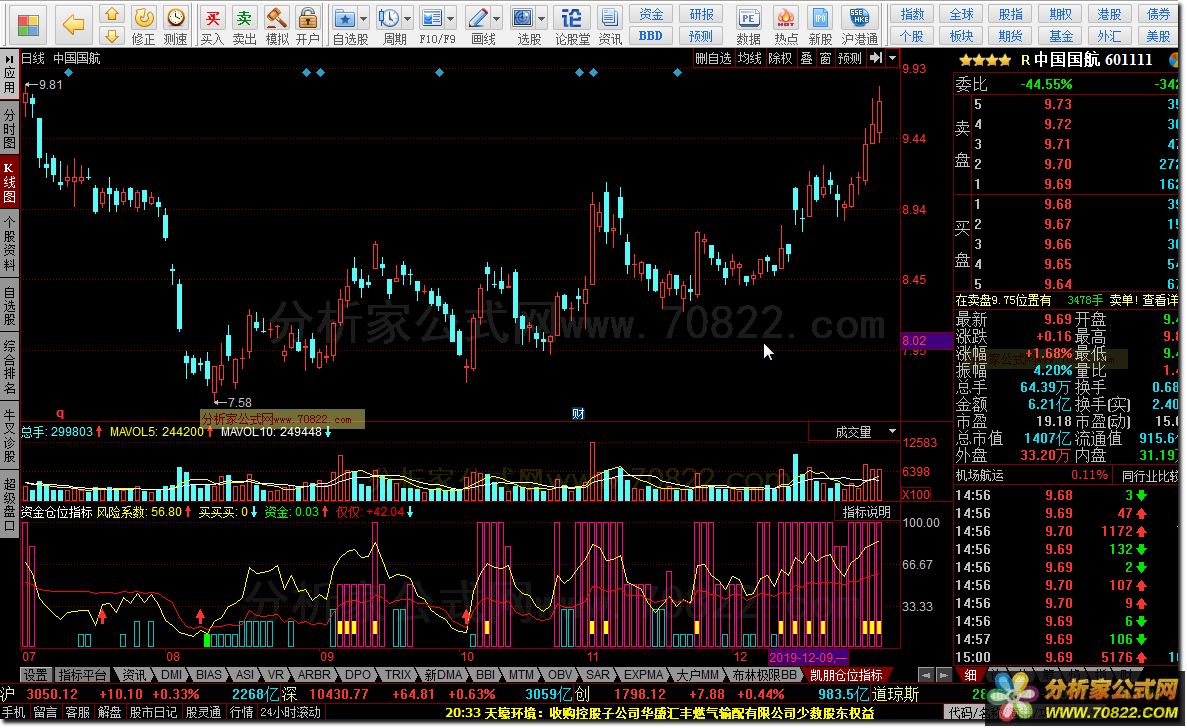Open the 论股堂 forum icon
Viewport: 1187px width, 728px height.
[572, 26]
